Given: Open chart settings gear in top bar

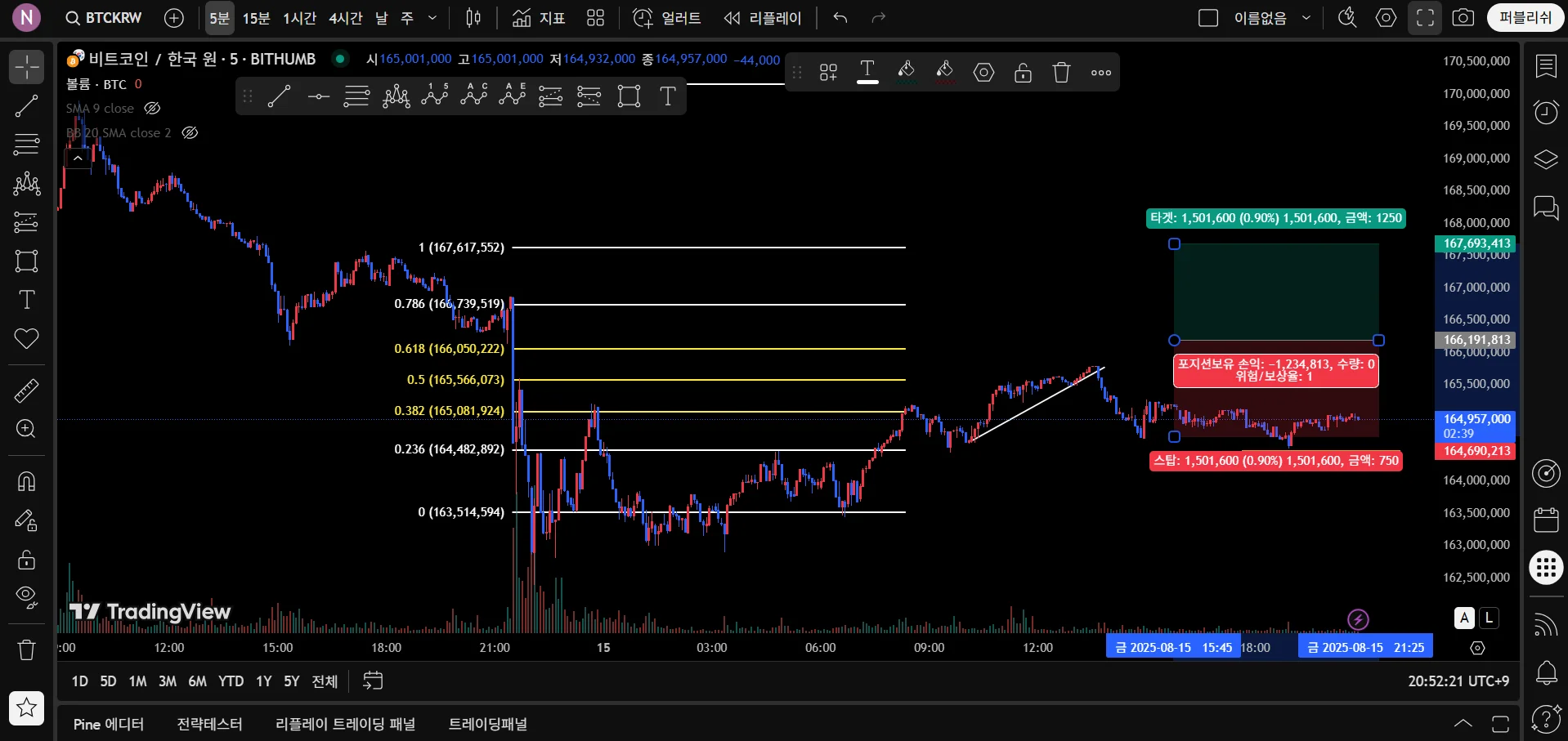Looking at the screenshot, I should pos(1387,18).
